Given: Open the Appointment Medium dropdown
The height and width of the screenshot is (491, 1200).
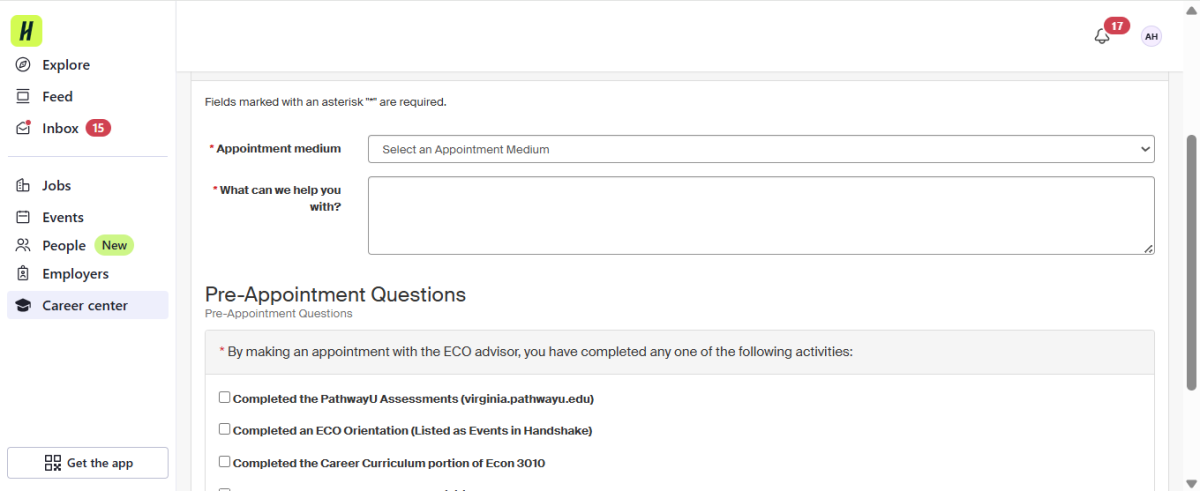Looking at the screenshot, I should click(760, 149).
